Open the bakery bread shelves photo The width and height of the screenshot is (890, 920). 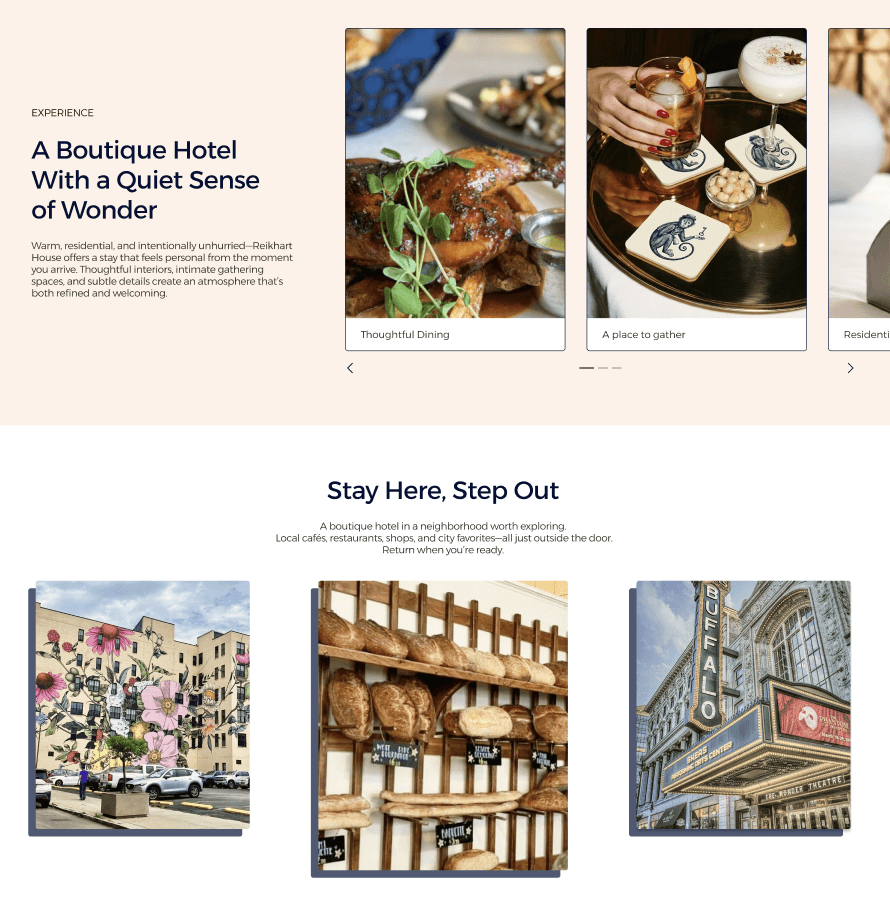443,725
